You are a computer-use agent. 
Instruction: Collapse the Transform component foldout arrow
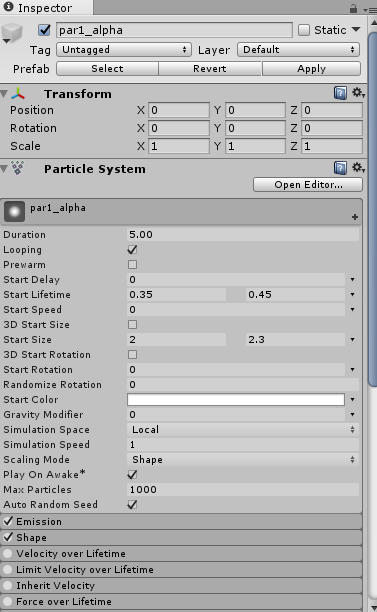click(x=4, y=94)
